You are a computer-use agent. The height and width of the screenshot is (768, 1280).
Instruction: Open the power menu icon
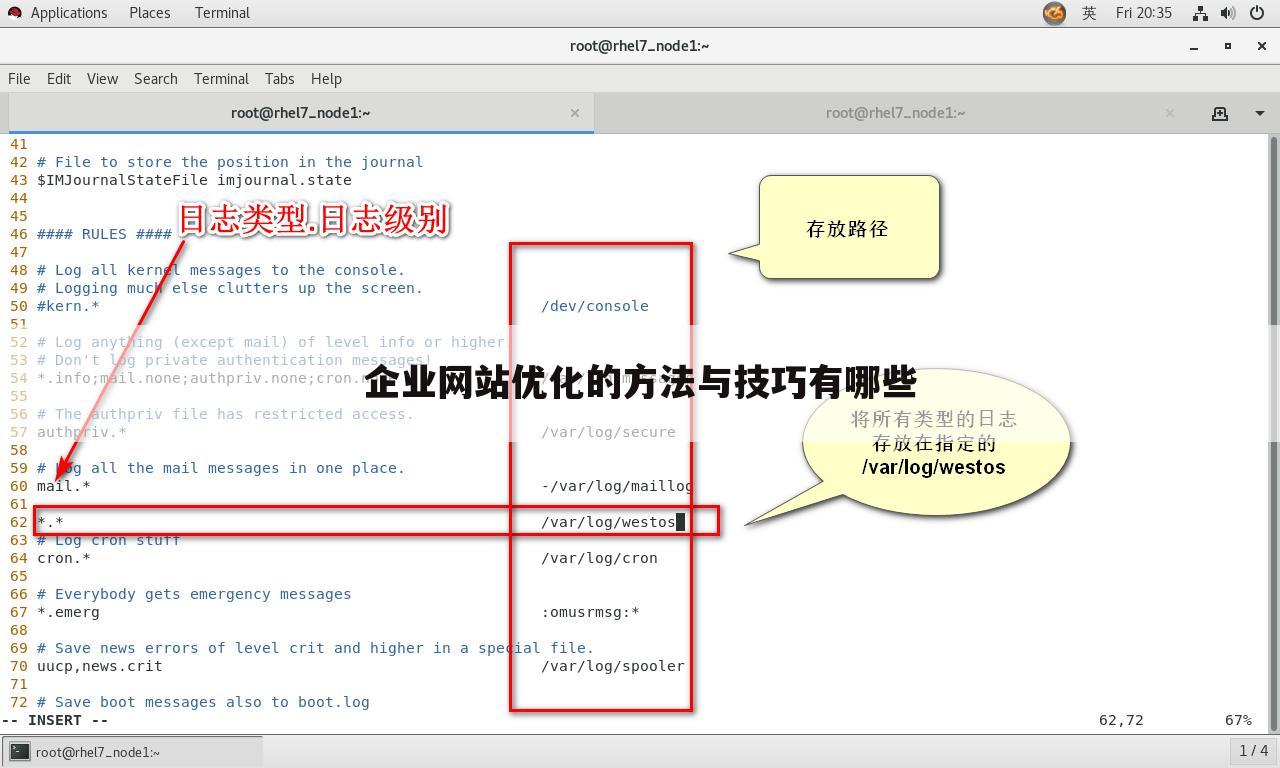point(1257,13)
